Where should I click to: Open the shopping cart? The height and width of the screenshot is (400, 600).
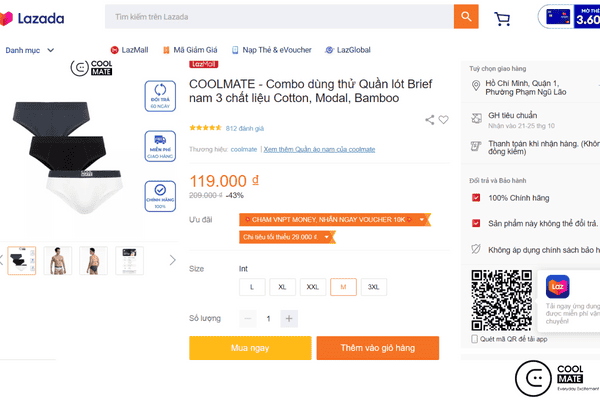click(x=502, y=18)
